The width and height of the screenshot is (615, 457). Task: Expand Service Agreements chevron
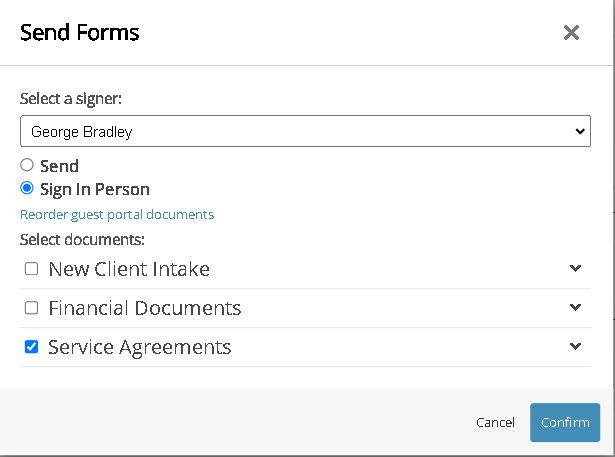tap(575, 346)
